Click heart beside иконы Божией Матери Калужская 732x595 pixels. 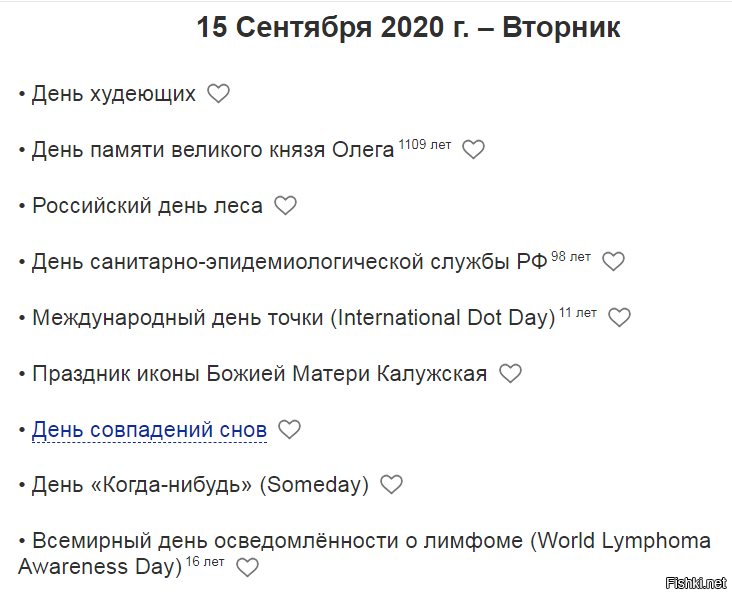pyautogui.click(x=510, y=374)
